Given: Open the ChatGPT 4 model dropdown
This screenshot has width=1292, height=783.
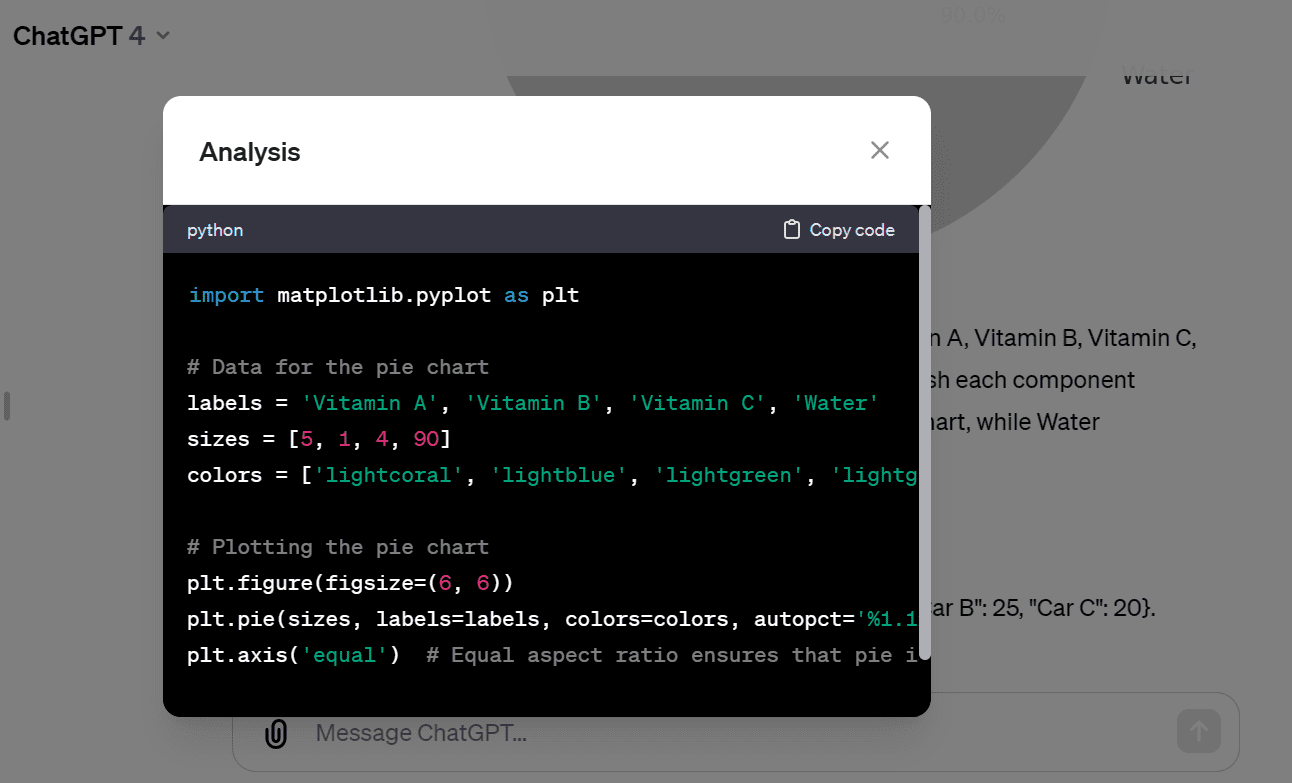Looking at the screenshot, I should (92, 36).
